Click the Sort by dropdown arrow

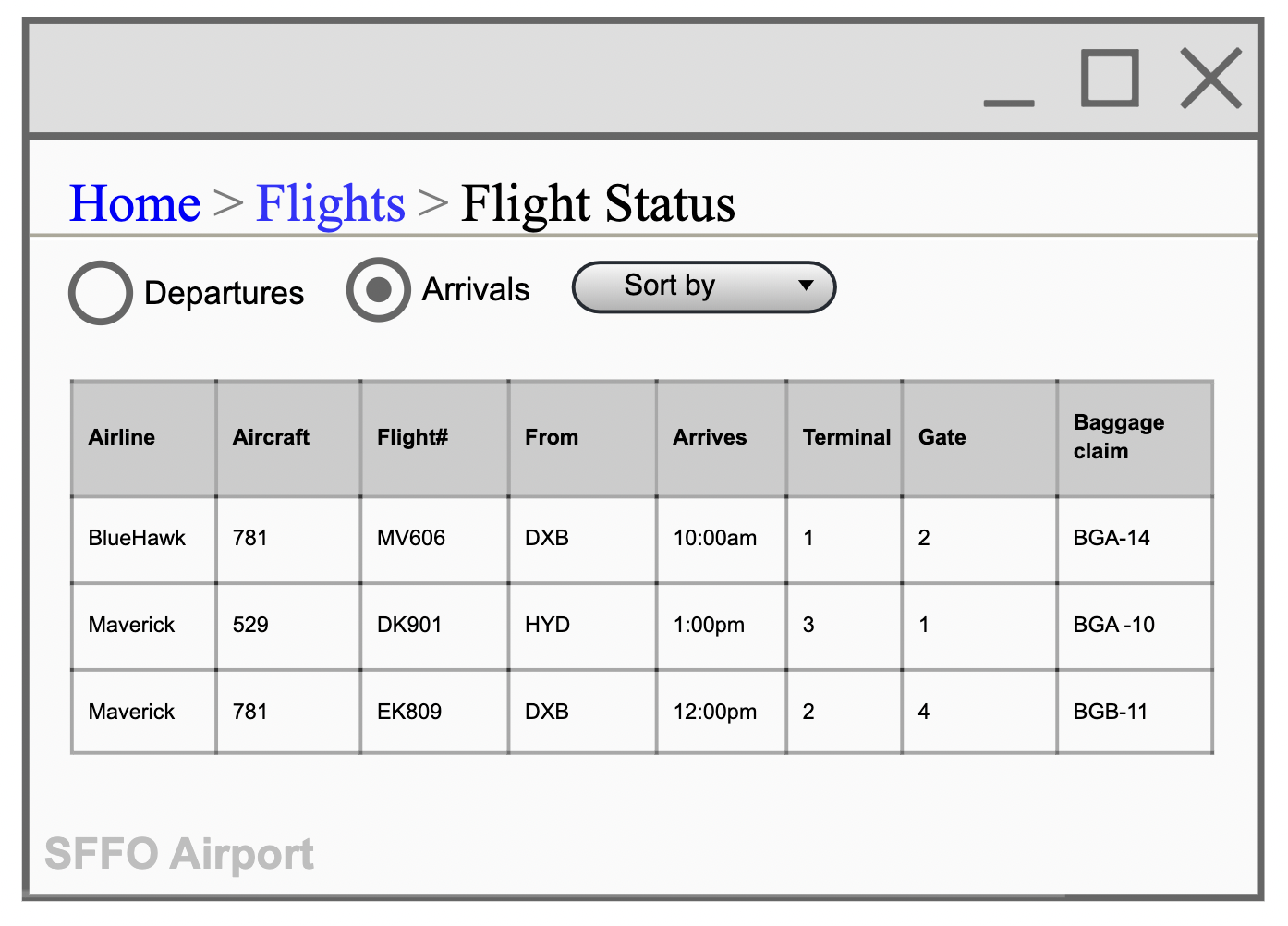pyautogui.click(x=804, y=287)
